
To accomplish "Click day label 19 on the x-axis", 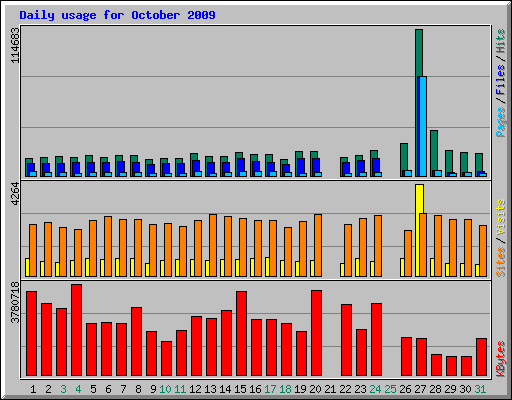I will click(x=300, y=389).
